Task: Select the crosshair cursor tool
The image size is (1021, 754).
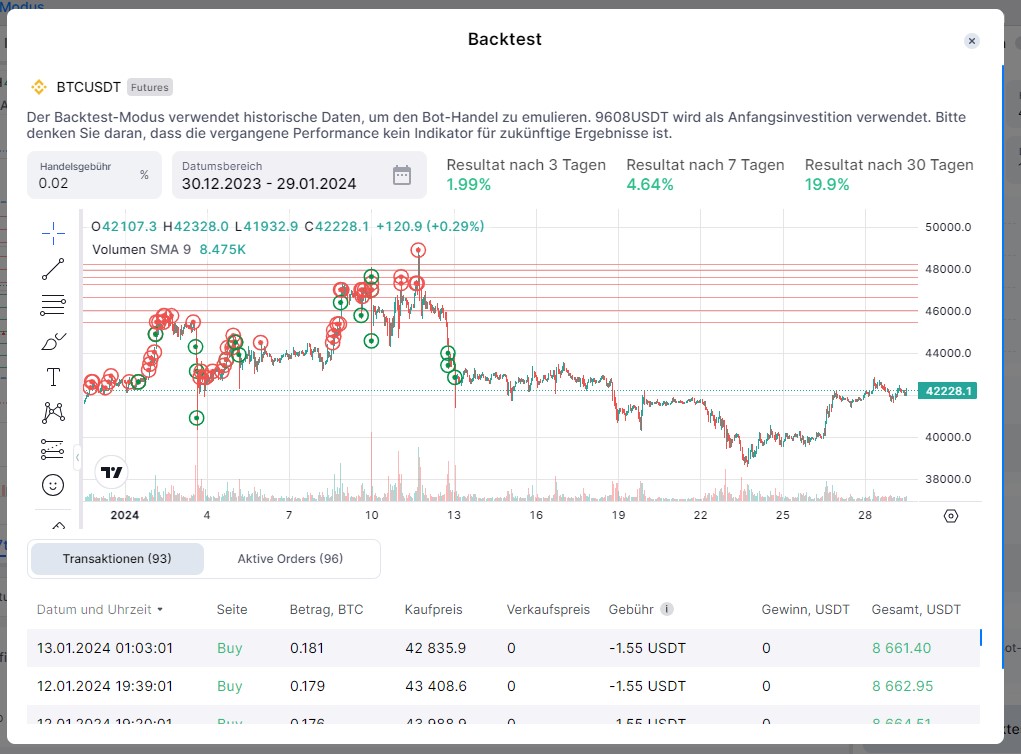Action: pos(53,233)
